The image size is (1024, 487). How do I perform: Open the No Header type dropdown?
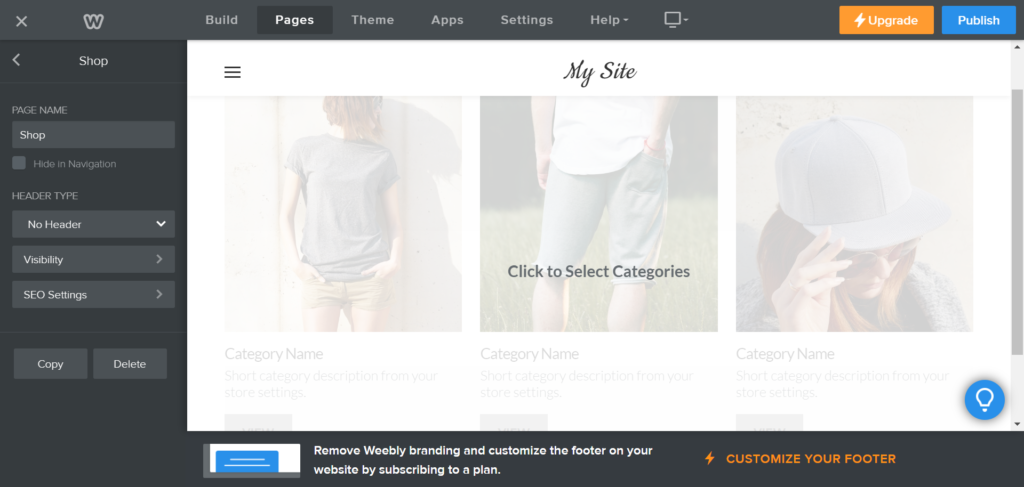pos(93,224)
